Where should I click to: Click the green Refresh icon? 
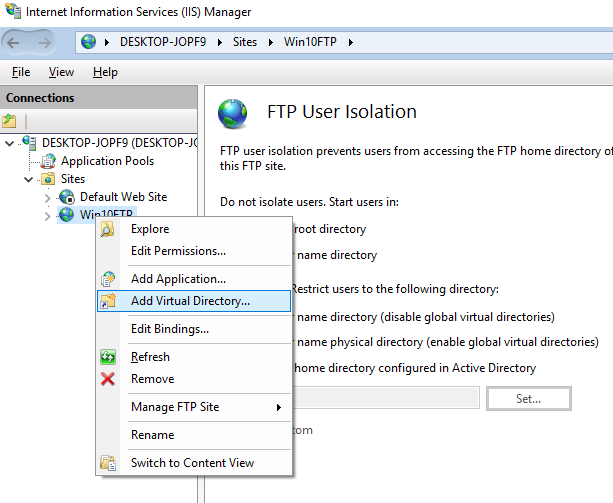coord(108,357)
